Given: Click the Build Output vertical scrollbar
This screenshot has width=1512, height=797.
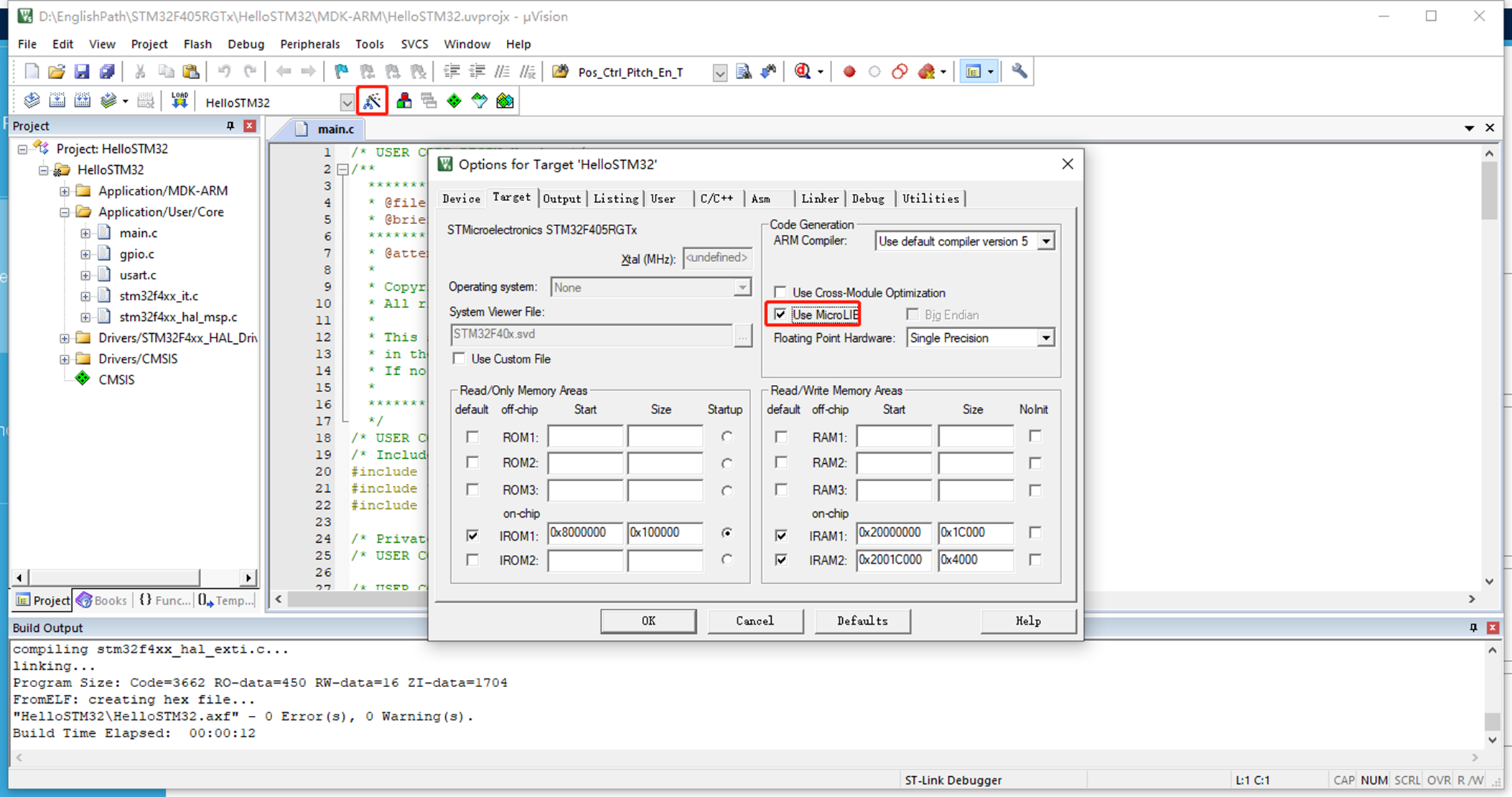Looking at the screenshot, I should 1493,695.
